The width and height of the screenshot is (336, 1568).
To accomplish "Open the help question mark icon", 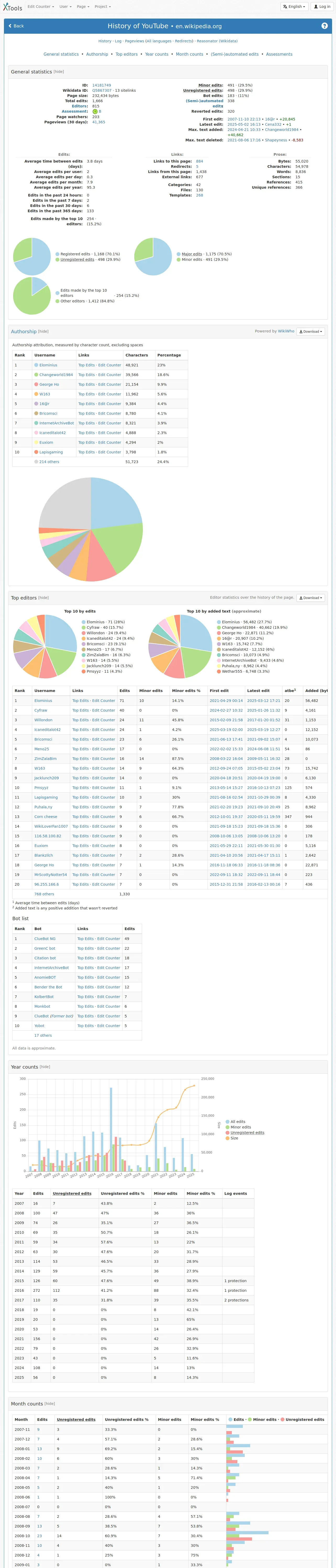I will [x=324, y=26].
